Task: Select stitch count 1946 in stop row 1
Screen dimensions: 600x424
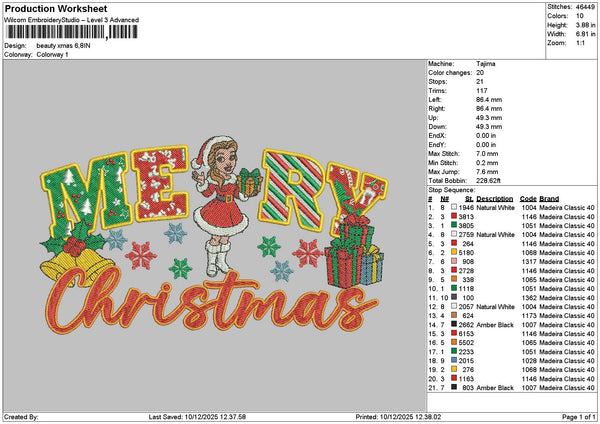Action: pos(466,207)
